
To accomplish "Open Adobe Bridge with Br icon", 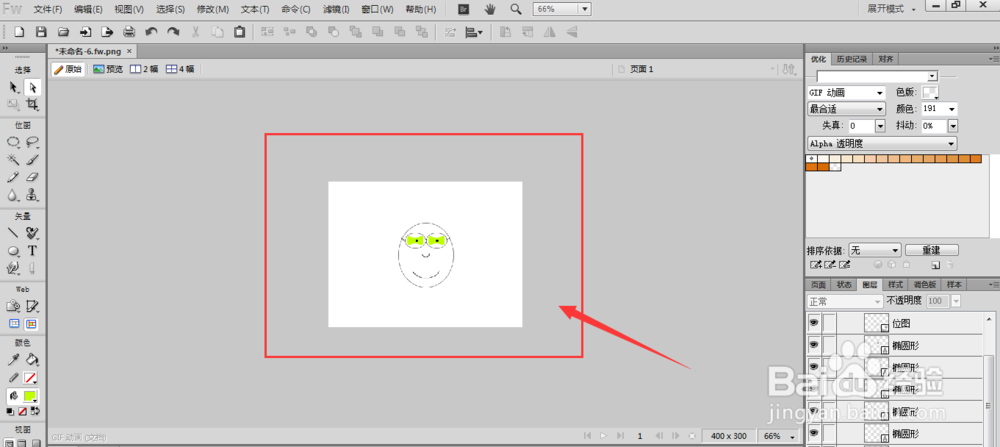I will pyautogui.click(x=465, y=10).
